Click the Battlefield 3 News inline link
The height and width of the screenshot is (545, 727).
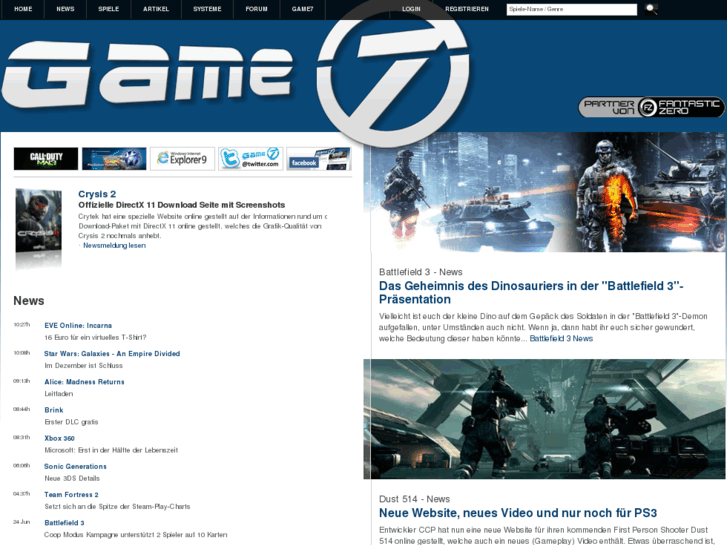coord(561,339)
